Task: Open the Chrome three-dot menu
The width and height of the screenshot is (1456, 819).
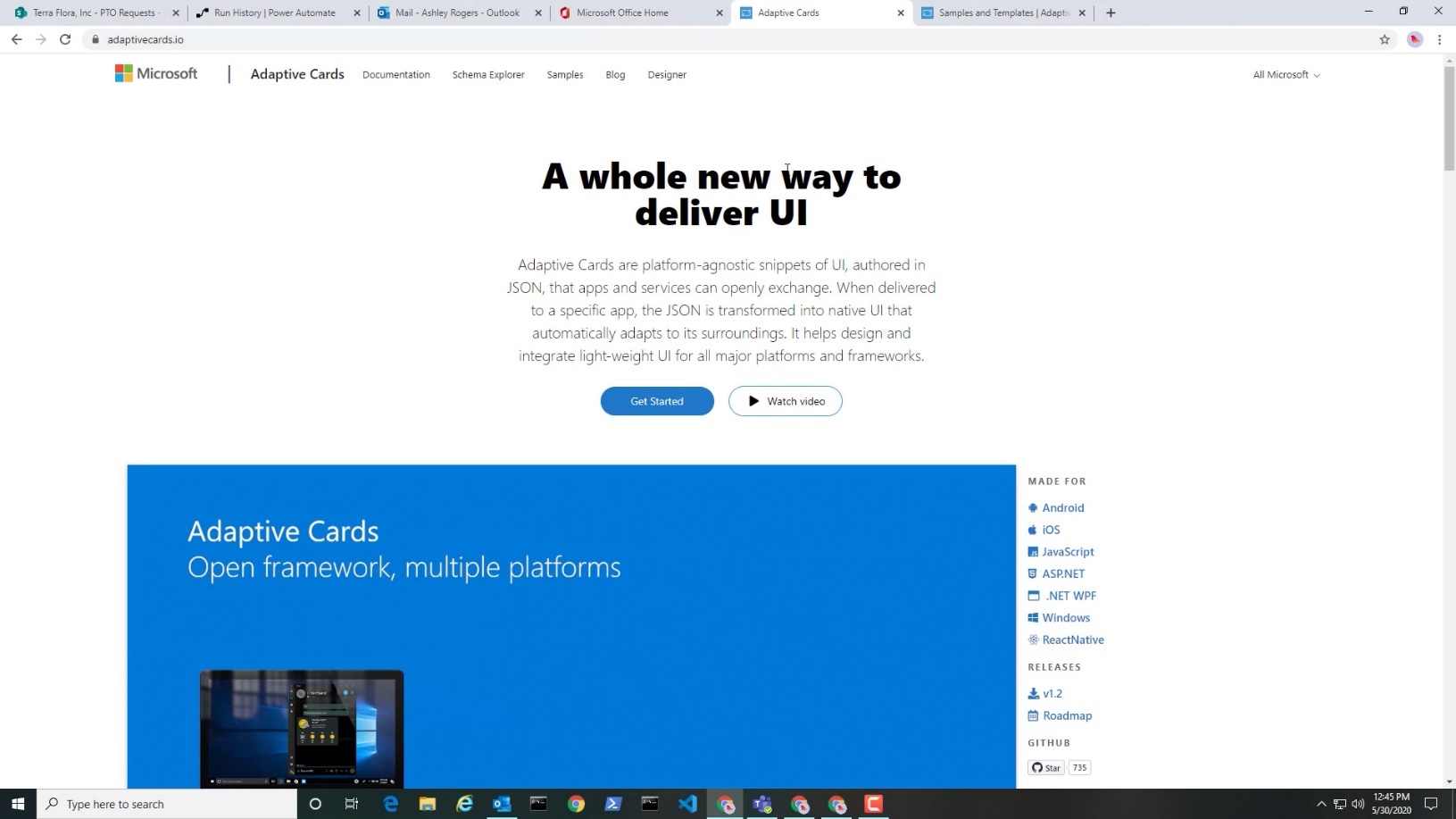Action: [x=1439, y=39]
